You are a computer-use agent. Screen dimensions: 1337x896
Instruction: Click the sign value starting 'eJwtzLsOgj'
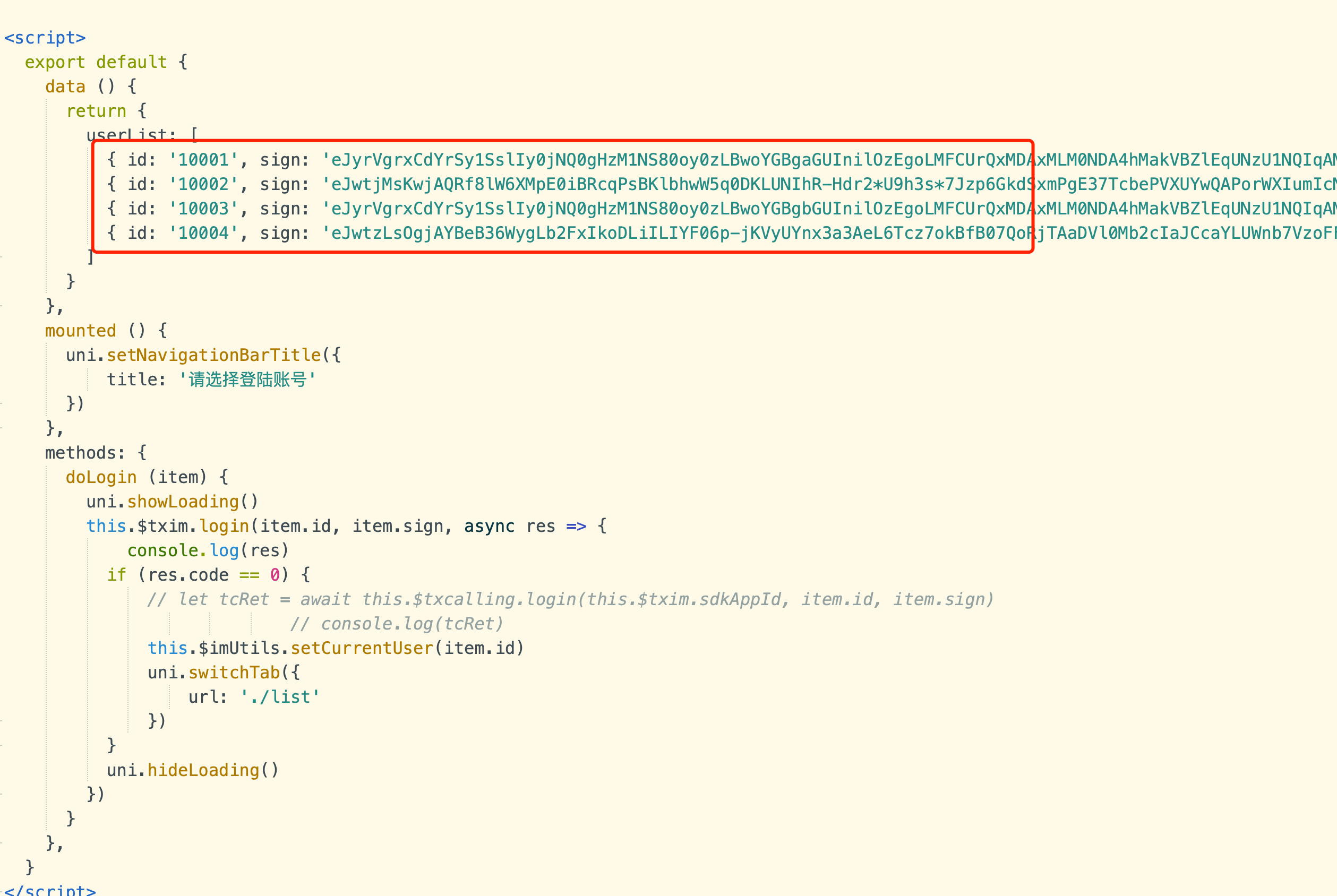(x=829, y=233)
